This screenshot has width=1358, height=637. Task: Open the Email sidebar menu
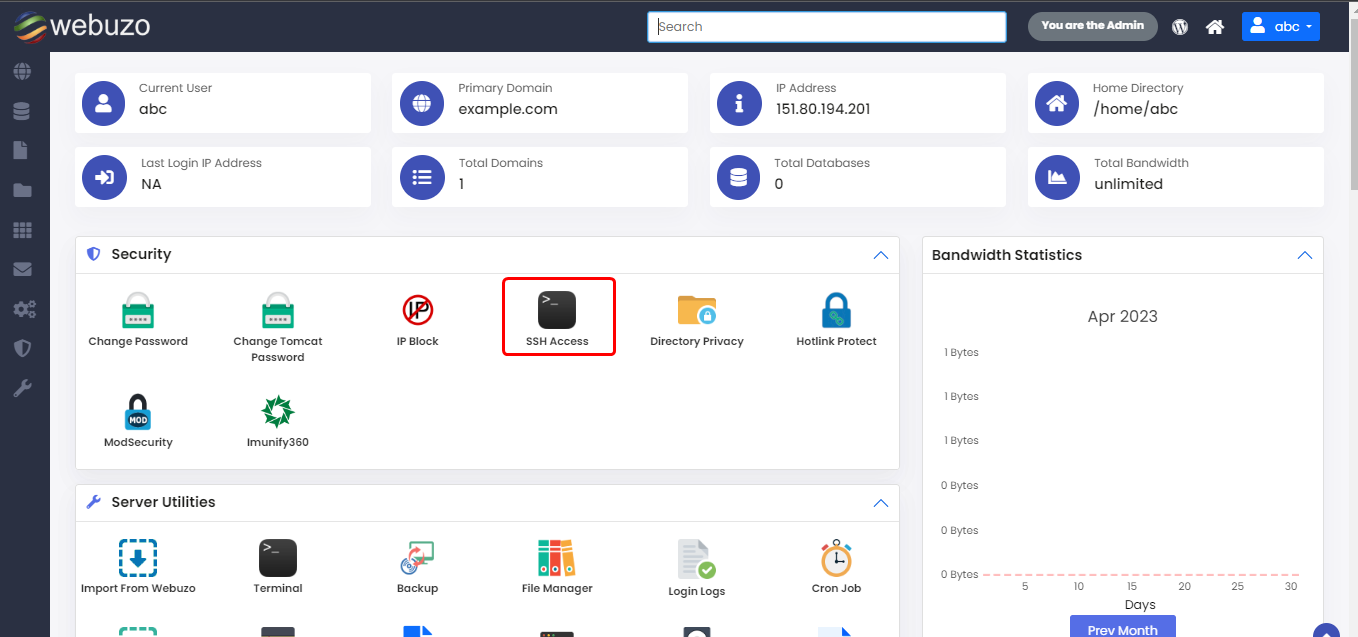22,269
